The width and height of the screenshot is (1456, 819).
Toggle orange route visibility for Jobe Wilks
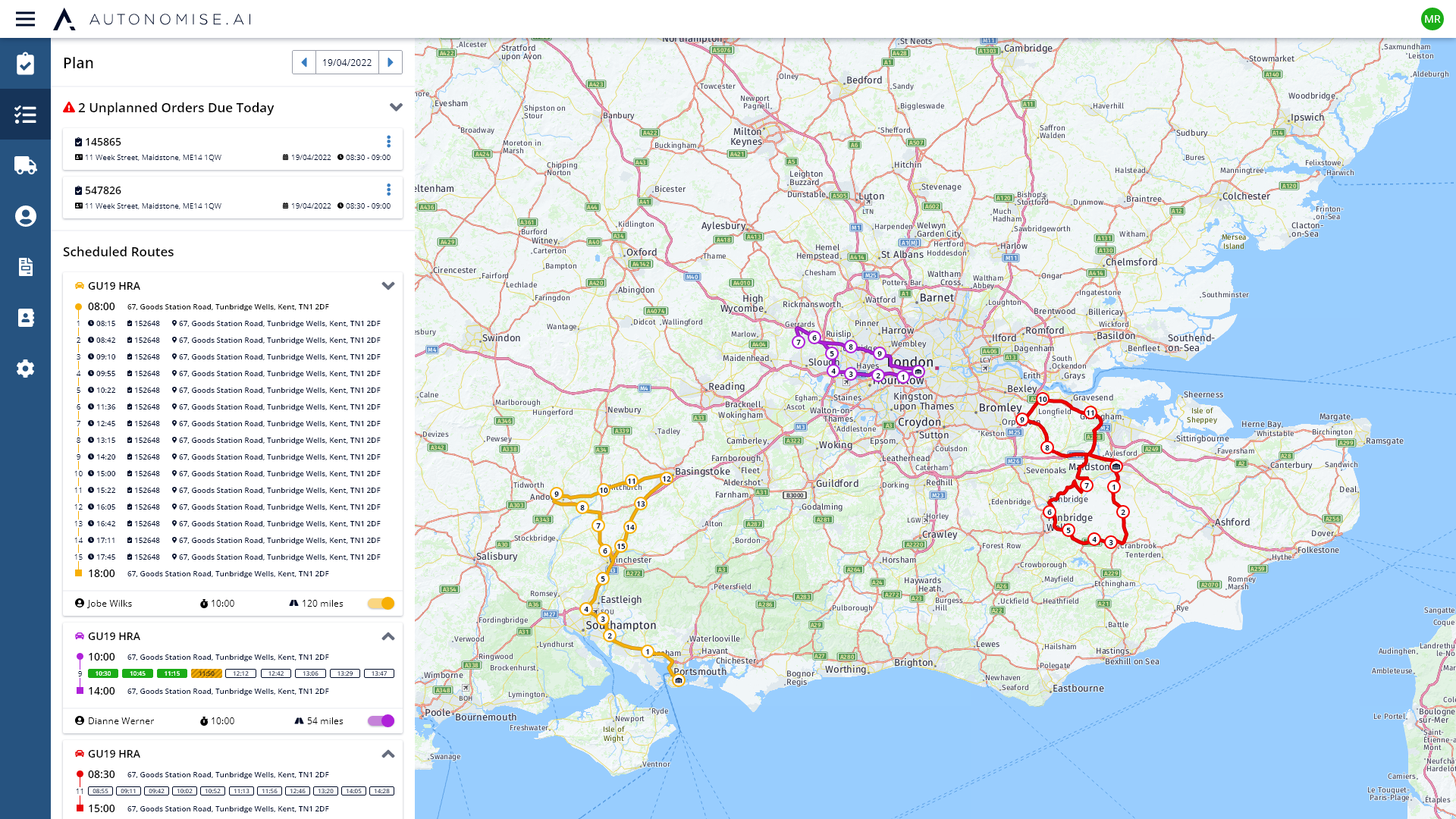[x=381, y=604]
